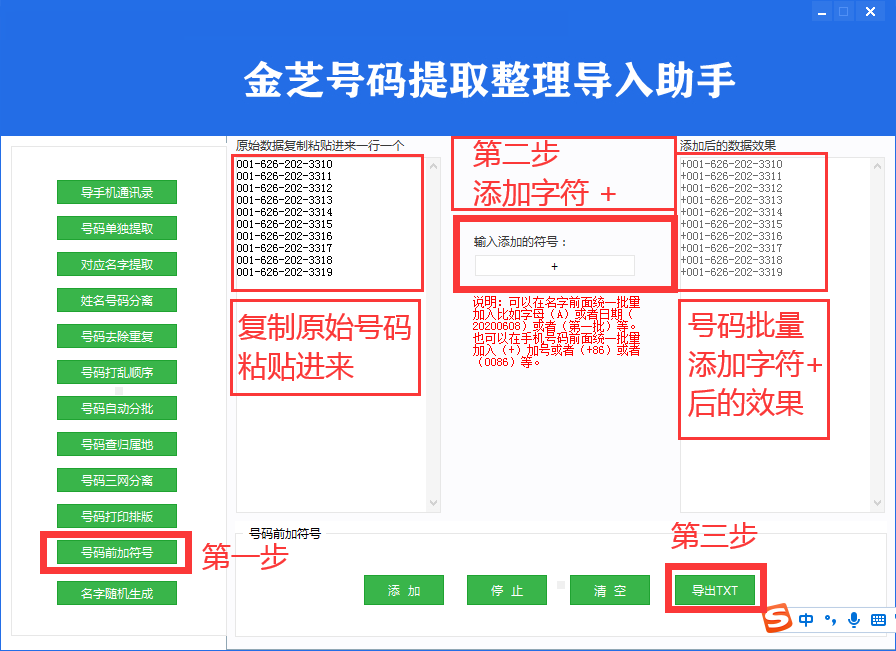Export results with the 导出TXT button

[714, 590]
